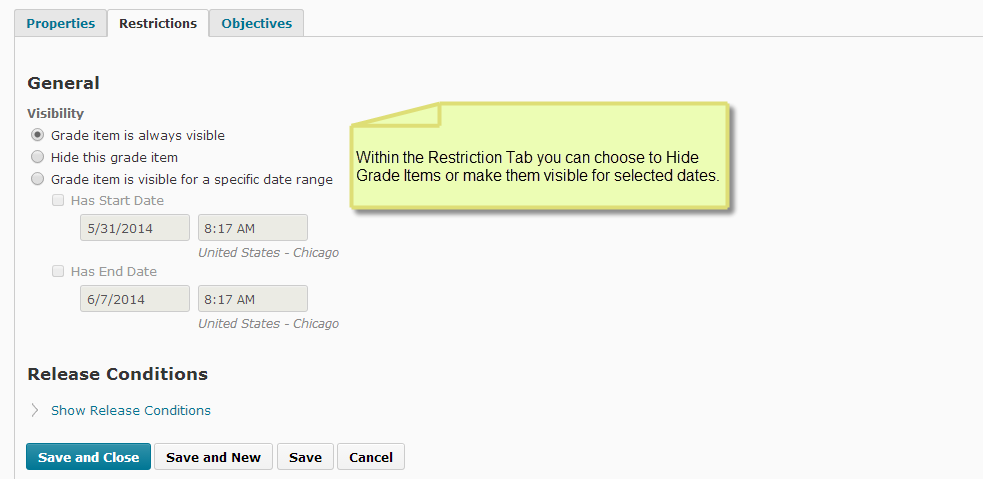This screenshot has width=983, height=479.
Task: Go to the Objectives tab
Action: click(x=256, y=23)
